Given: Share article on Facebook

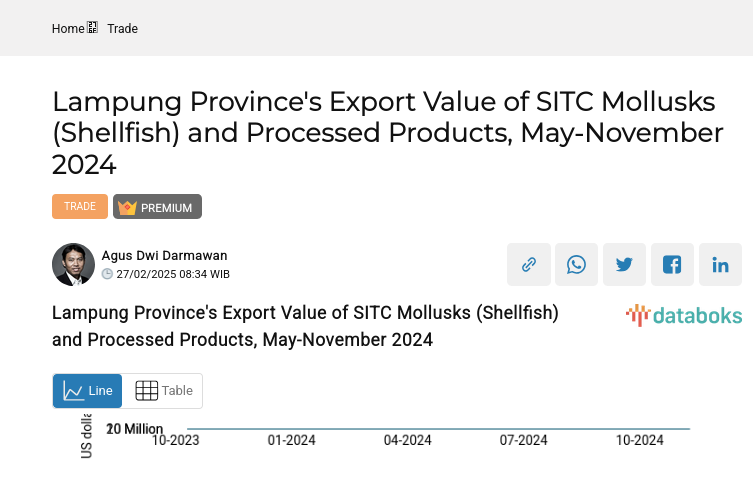Looking at the screenshot, I should [673, 265].
